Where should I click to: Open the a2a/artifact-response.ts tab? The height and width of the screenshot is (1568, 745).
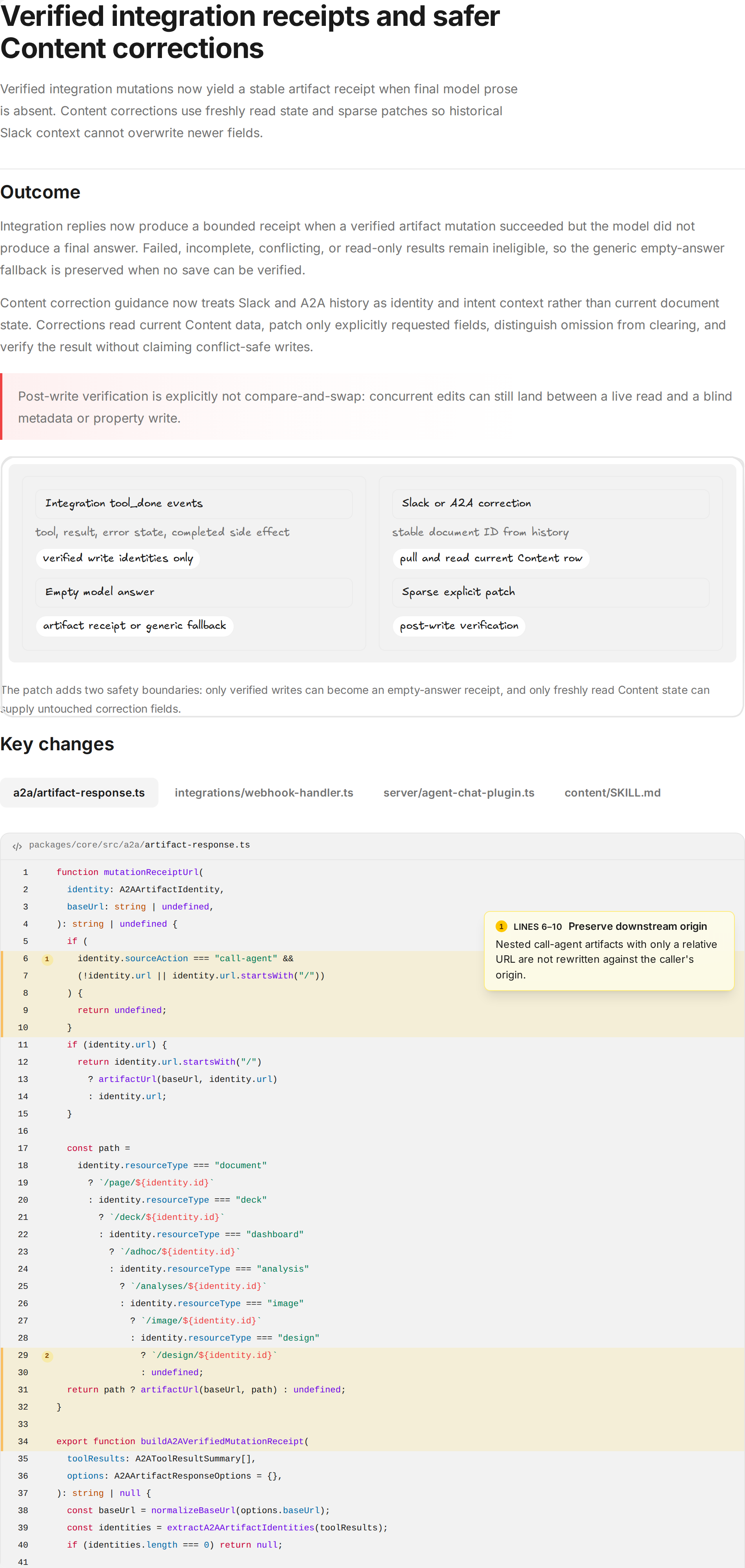79,793
